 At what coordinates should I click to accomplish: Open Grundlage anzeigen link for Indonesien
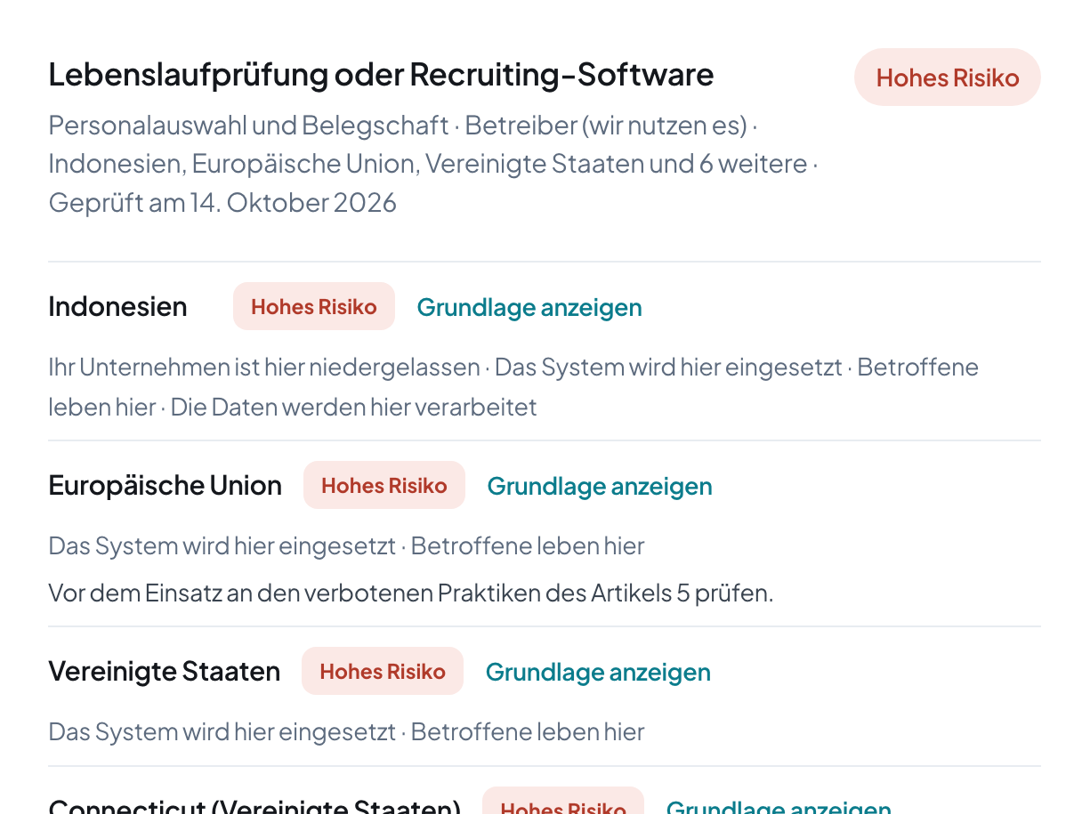tap(529, 307)
